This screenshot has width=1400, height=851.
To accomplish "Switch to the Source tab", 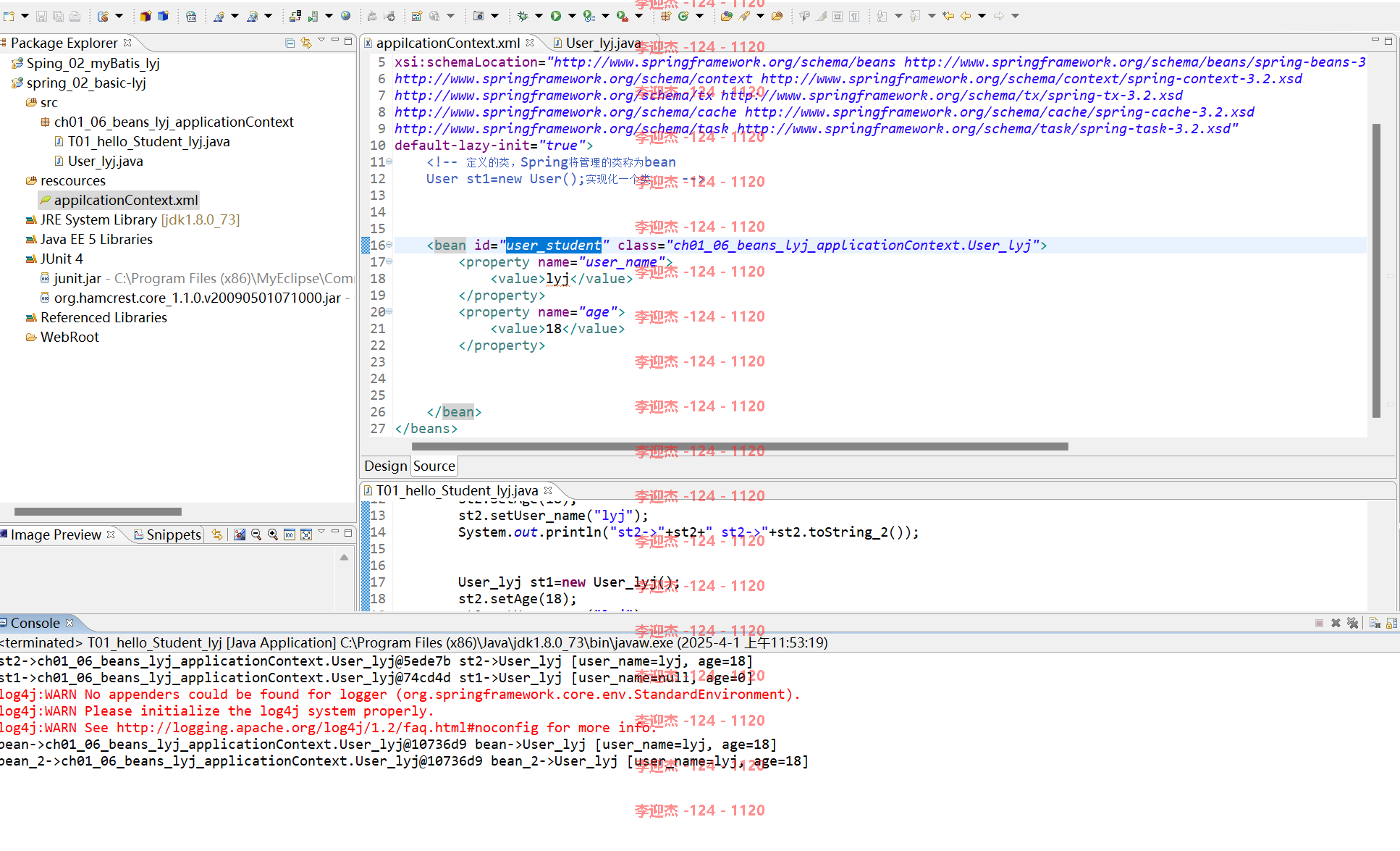I will point(434,466).
